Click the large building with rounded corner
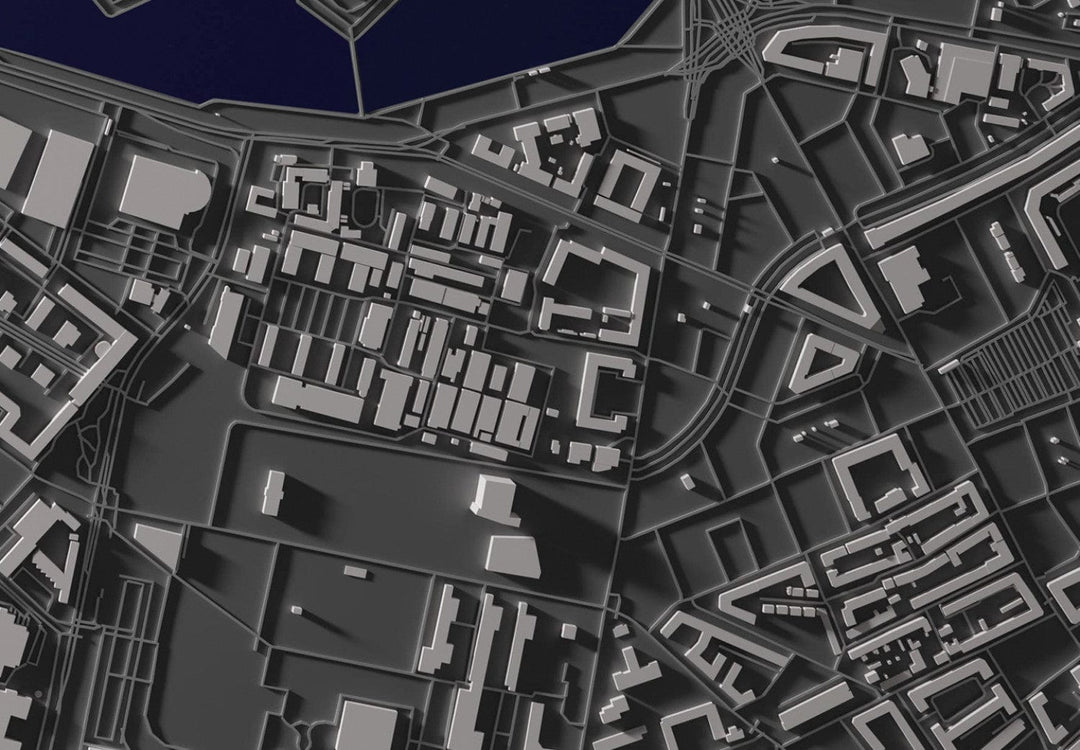The image size is (1080, 750). pos(165,190)
